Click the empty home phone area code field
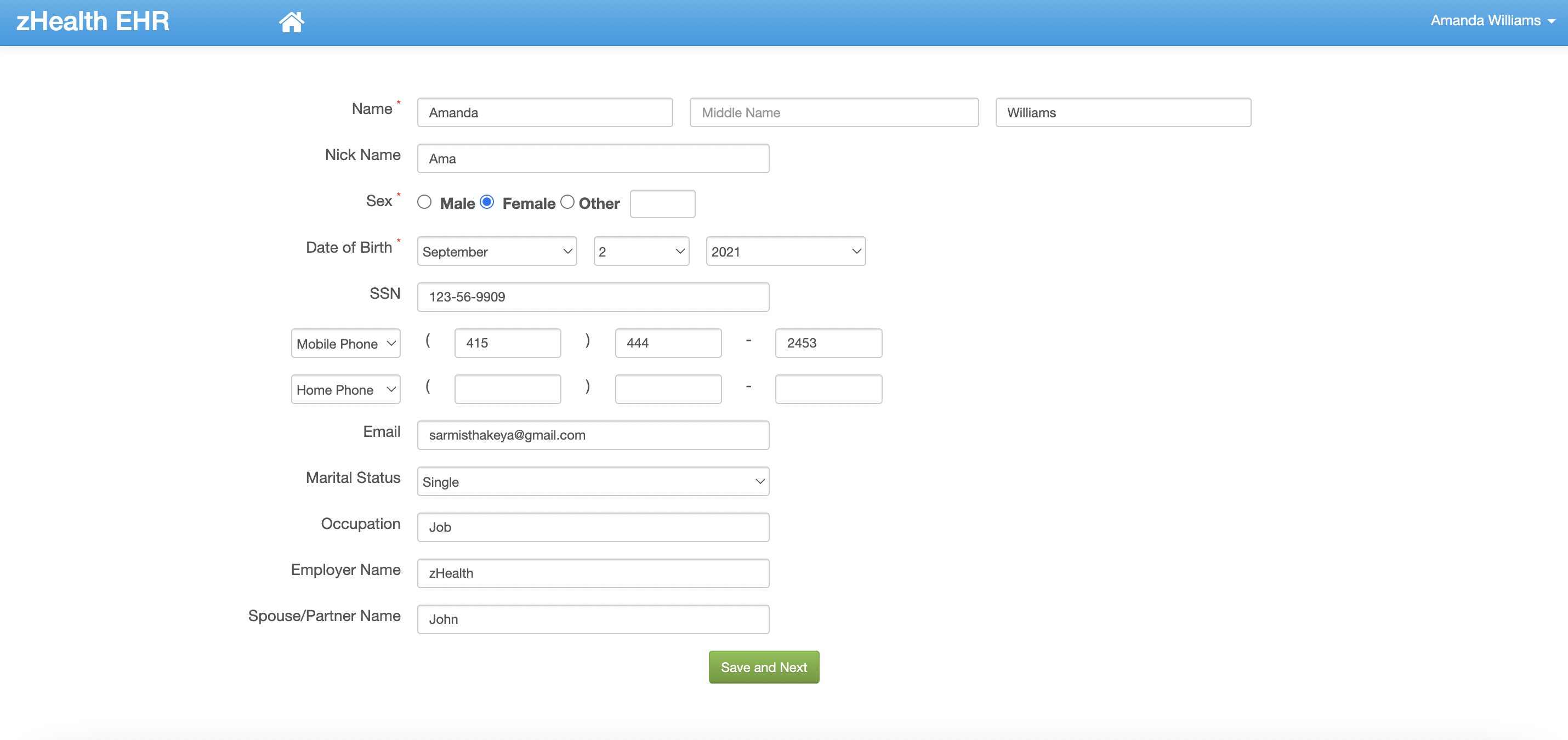 click(x=508, y=390)
